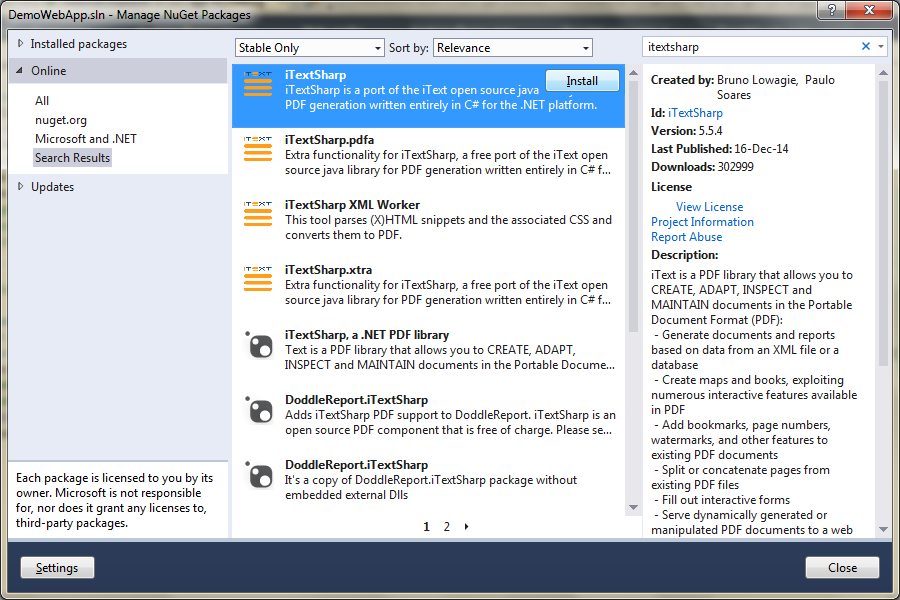Go to next results page arrow

pyautogui.click(x=467, y=527)
